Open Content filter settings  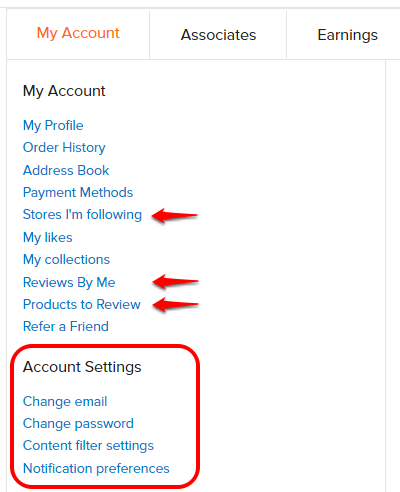[x=88, y=446]
